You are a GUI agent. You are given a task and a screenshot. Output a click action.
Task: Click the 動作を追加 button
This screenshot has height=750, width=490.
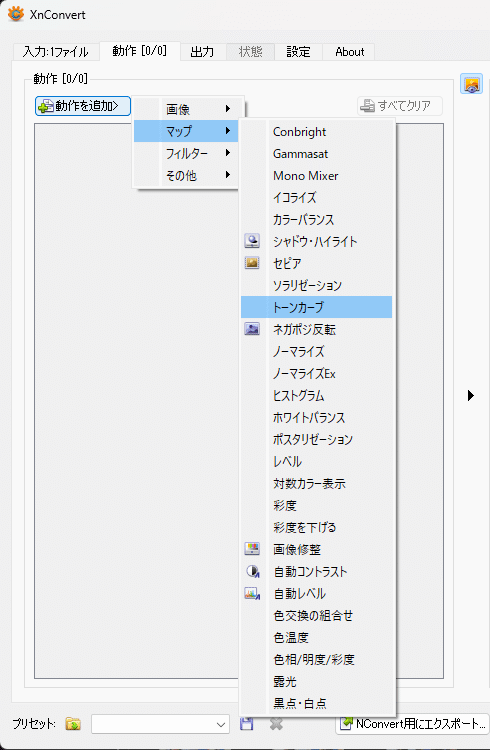(x=83, y=106)
